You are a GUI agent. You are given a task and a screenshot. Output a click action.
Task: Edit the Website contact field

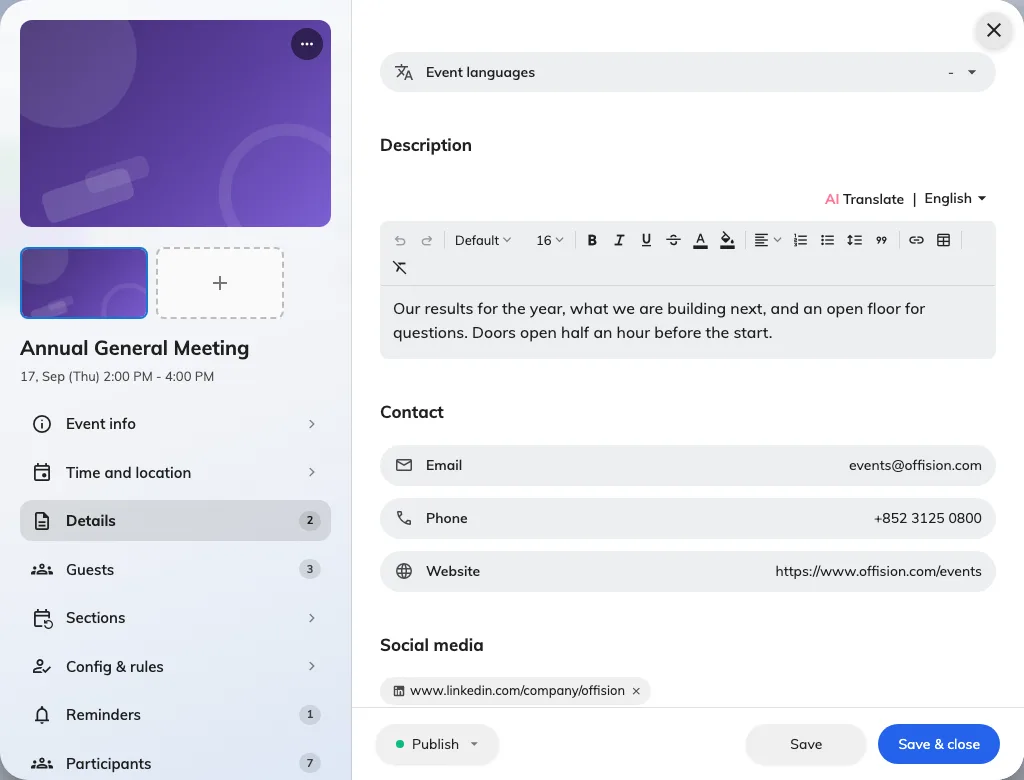click(x=688, y=571)
